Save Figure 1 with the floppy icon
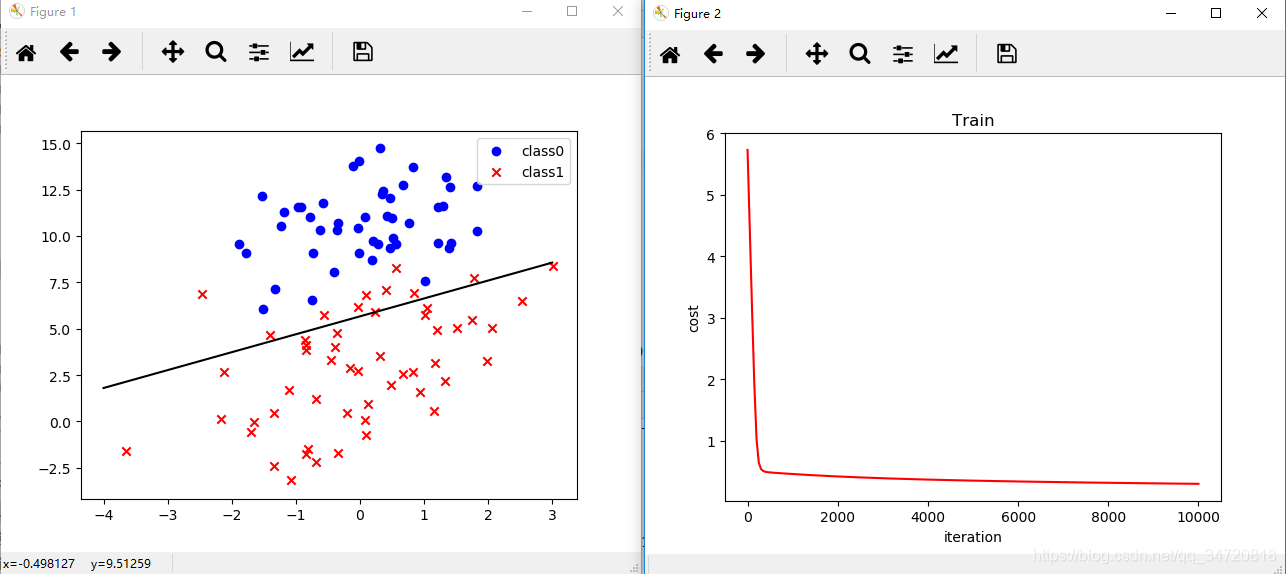This screenshot has height=574, width=1286. click(x=363, y=52)
